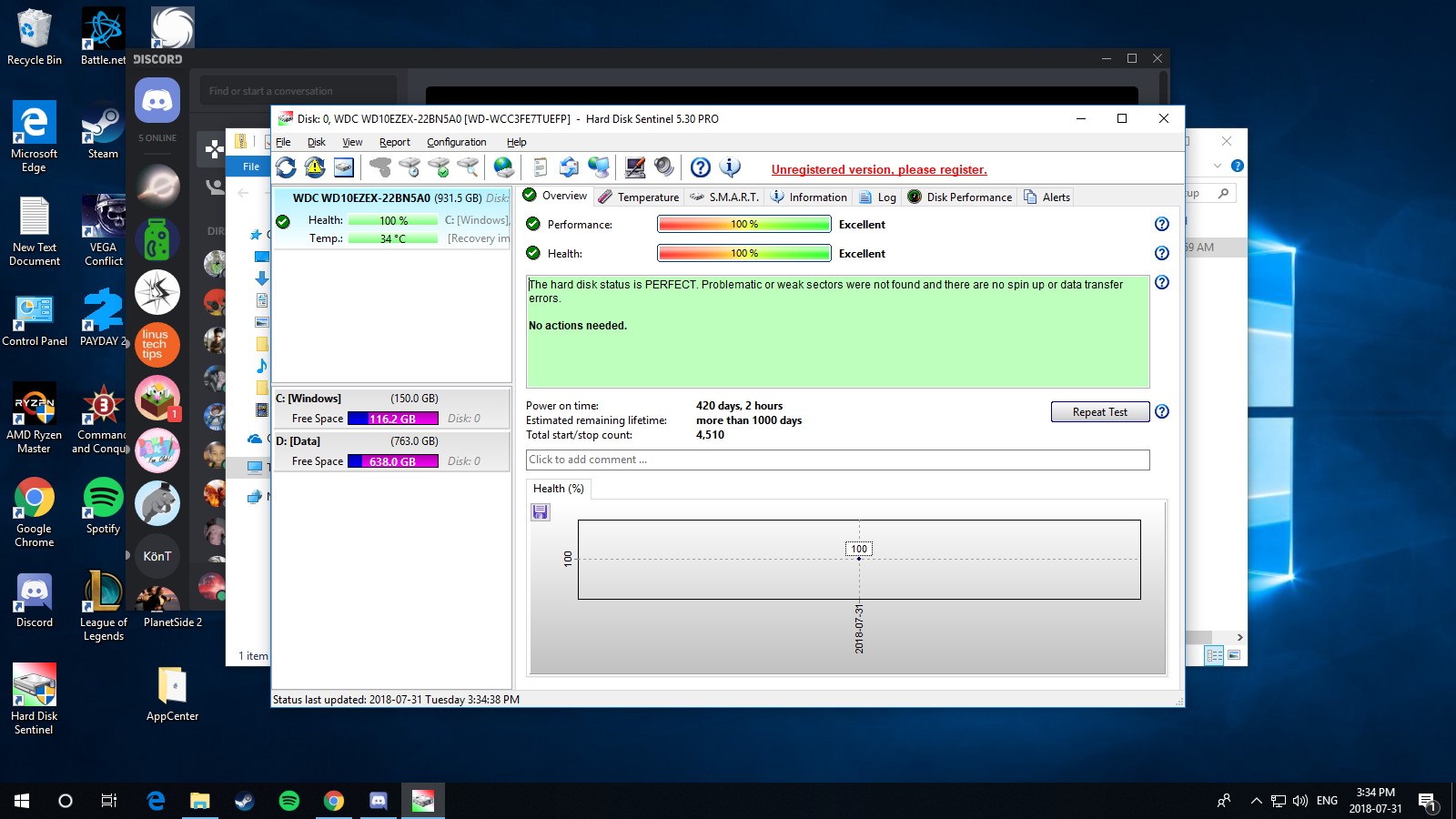This screenshot has height=819, width=1456.
Task: Click the globe with monitor network icon
Action: coord(599,167)
